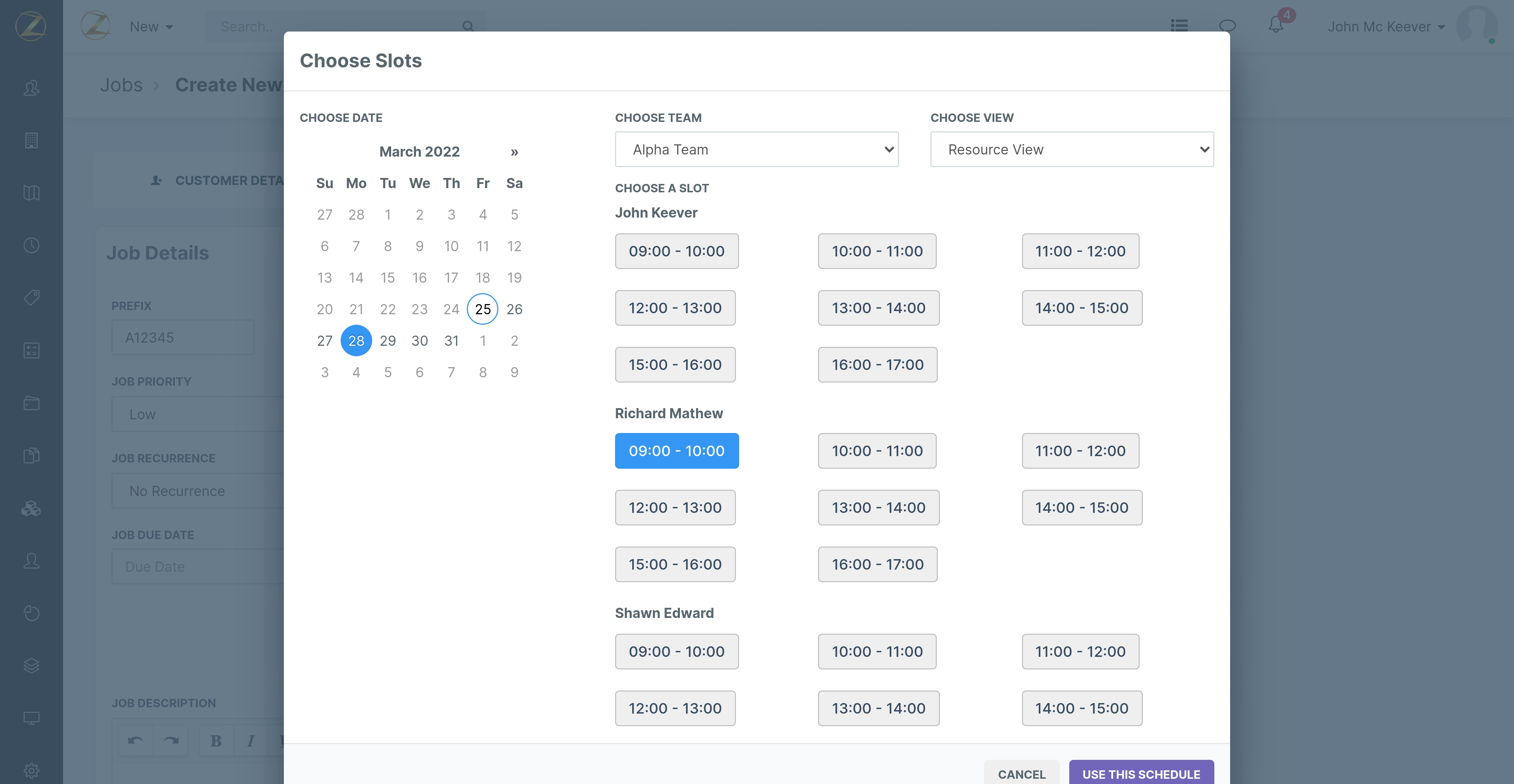
Task: Open notifications from the bell icon
Action: pos(1275,26)
